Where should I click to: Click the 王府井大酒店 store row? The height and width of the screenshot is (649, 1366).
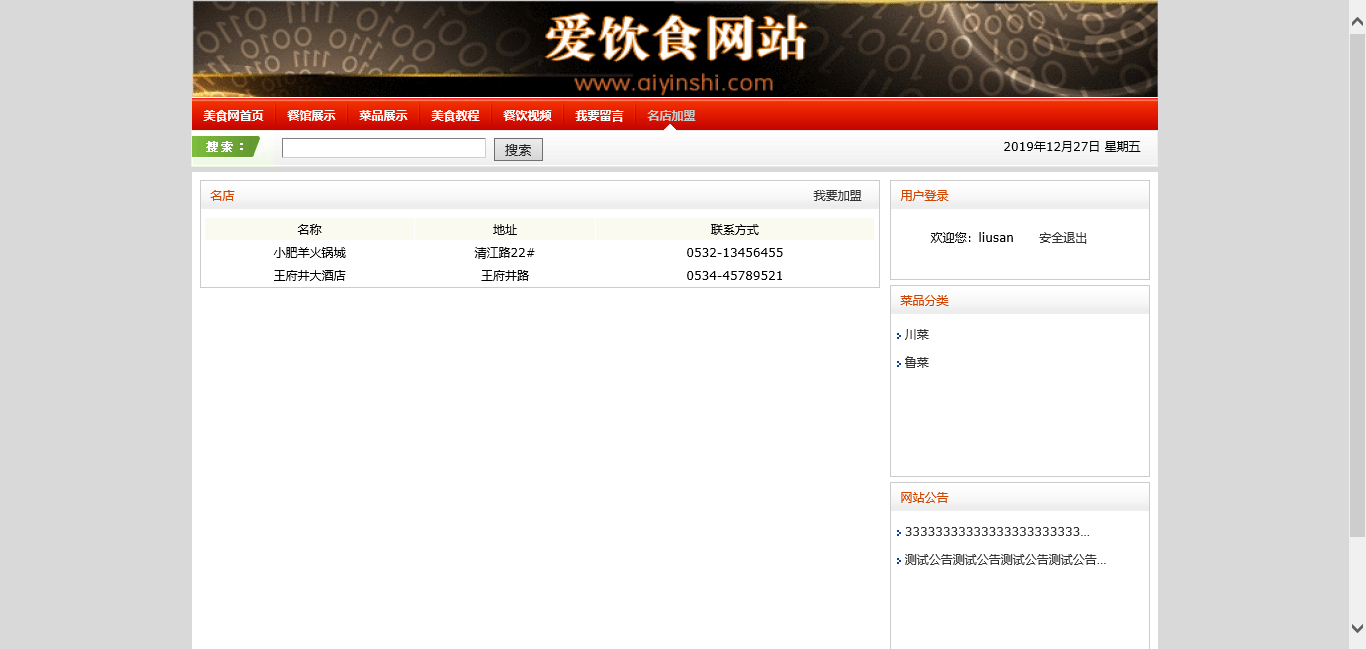309,275
